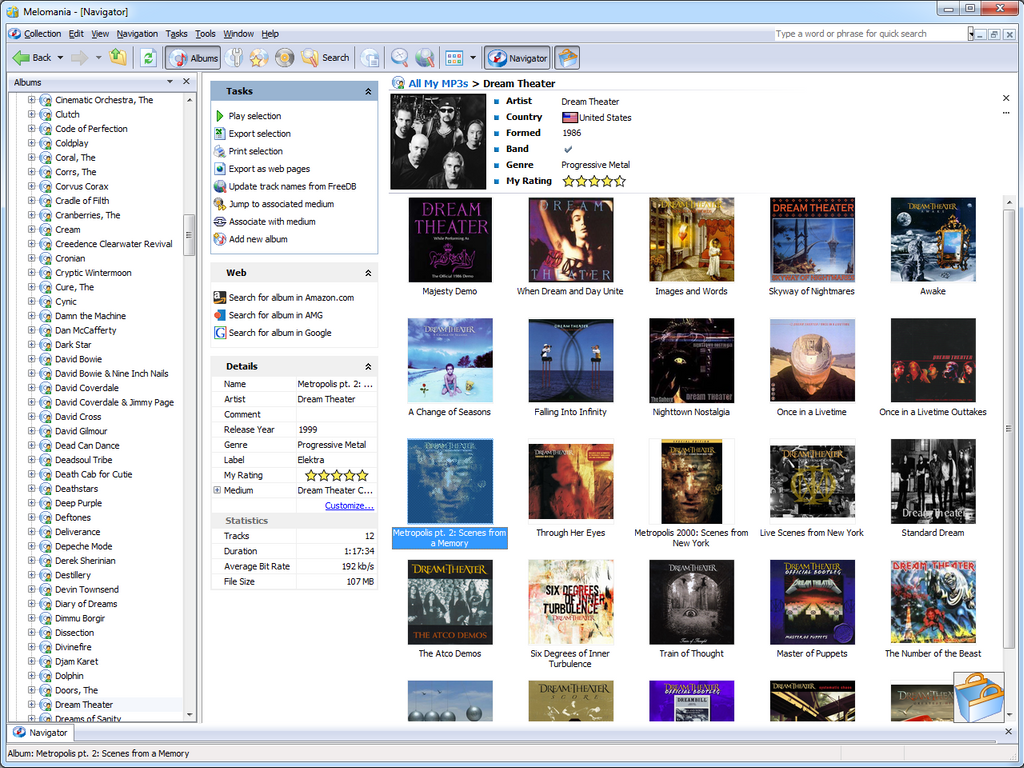Click the green Back arrow button
Image resolution: width=1024 pixels, height=768 pixels.
[33, 58]
